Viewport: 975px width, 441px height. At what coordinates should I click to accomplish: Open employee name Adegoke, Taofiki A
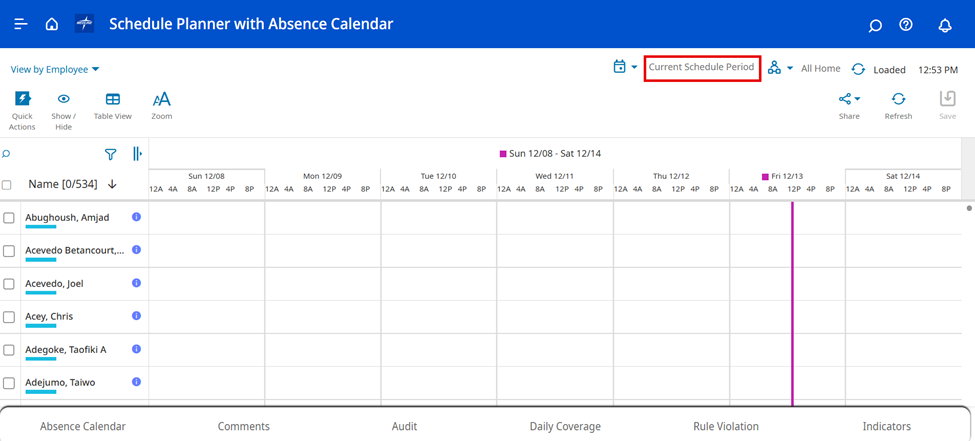click(66, 350)
